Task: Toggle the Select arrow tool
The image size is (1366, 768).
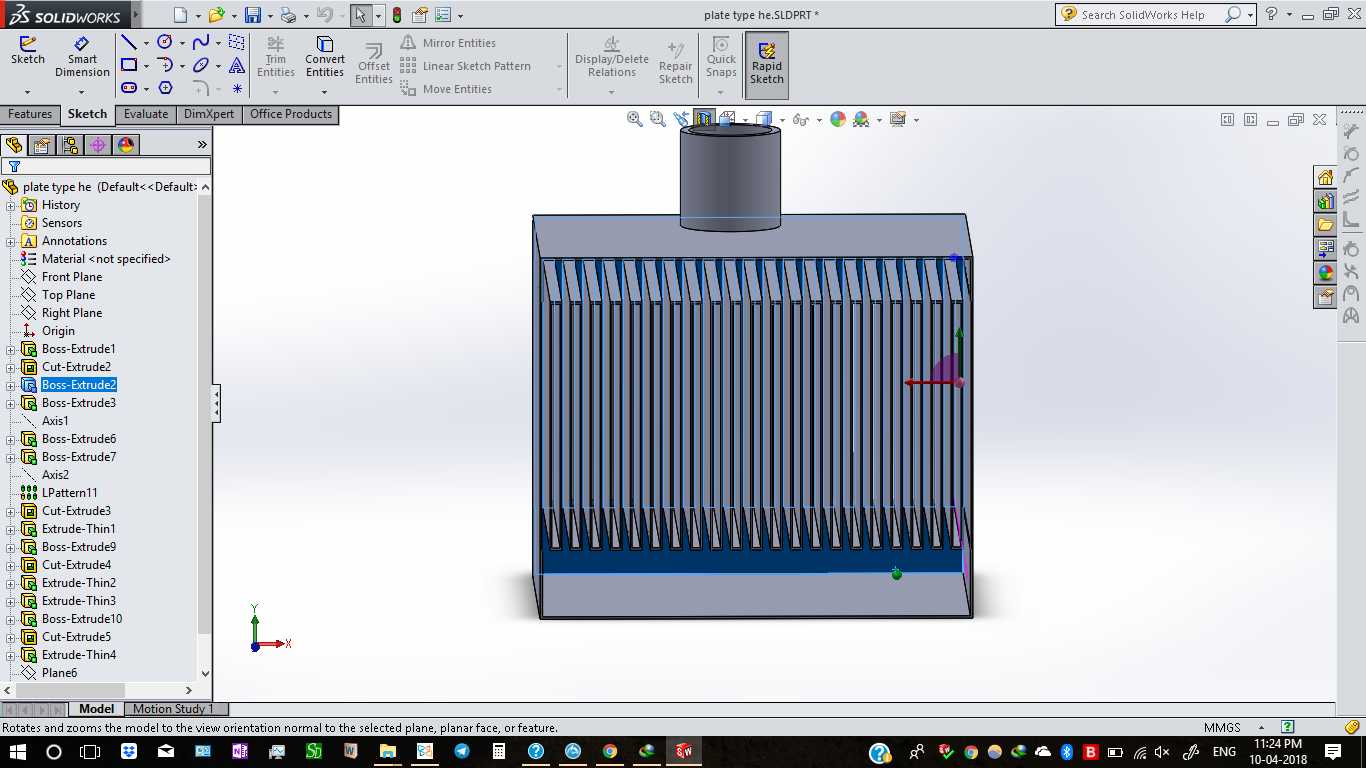Action: pos(360,15)
